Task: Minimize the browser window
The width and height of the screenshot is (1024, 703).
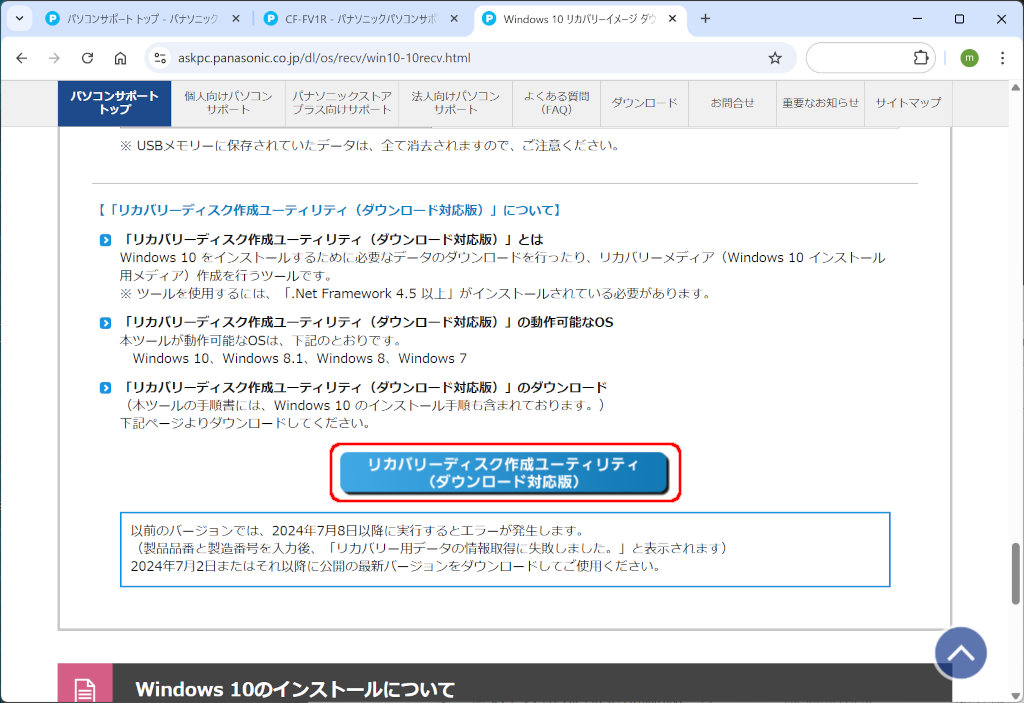Action: click(x=918, y=19)
